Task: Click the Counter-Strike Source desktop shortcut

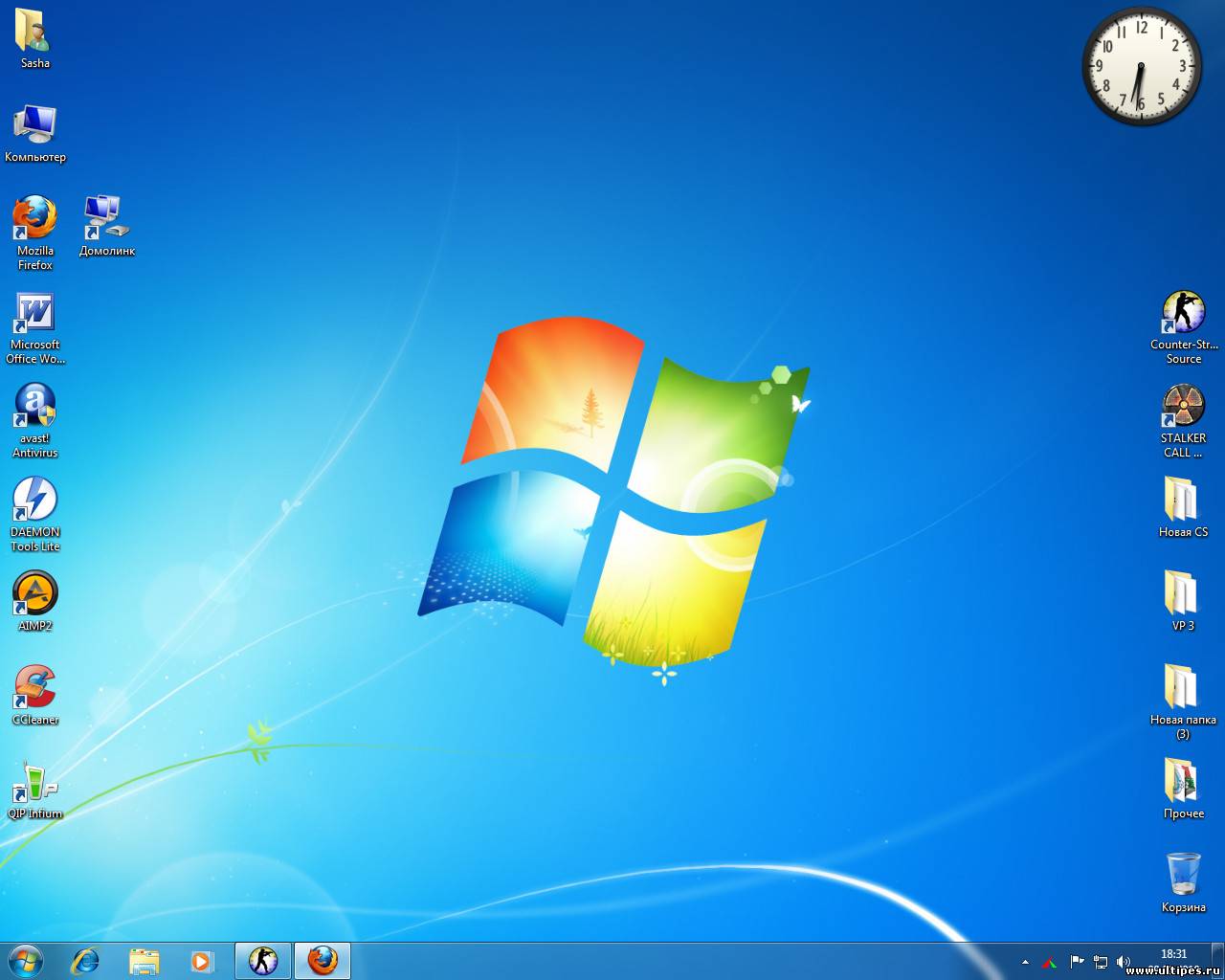Action: click(1183, 313)
